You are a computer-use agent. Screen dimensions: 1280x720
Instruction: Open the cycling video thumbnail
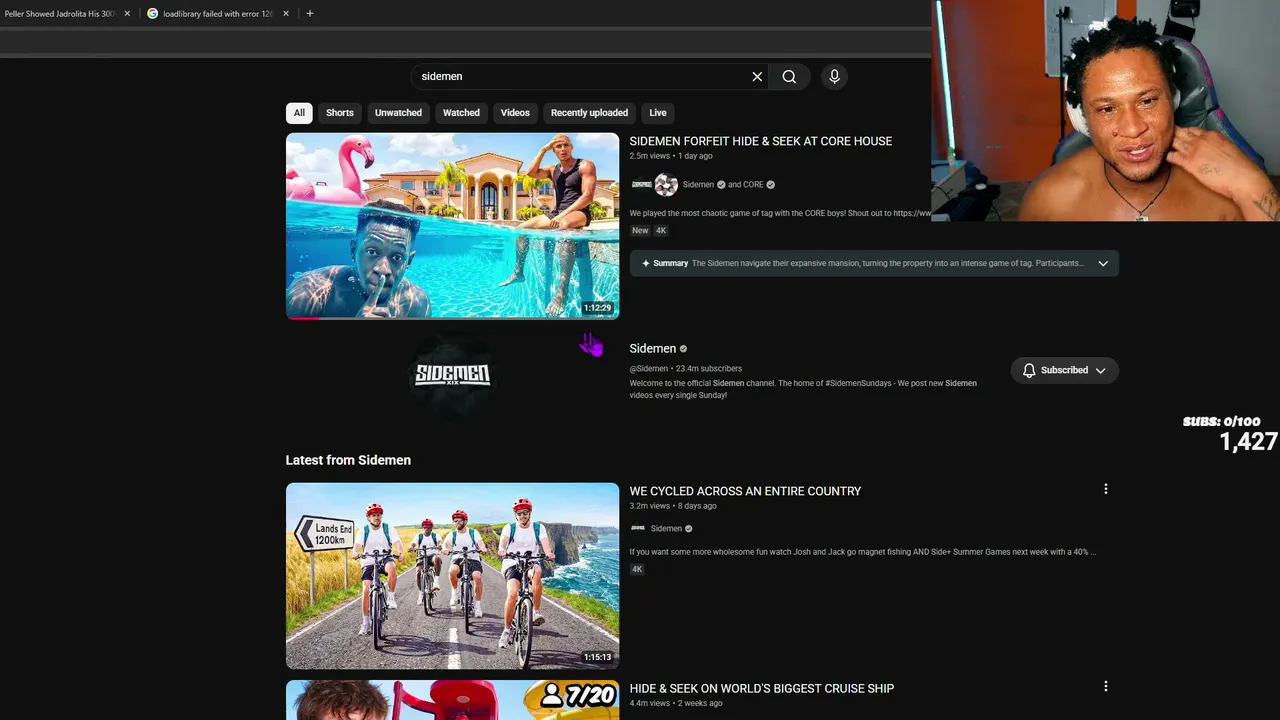point(452,576)
